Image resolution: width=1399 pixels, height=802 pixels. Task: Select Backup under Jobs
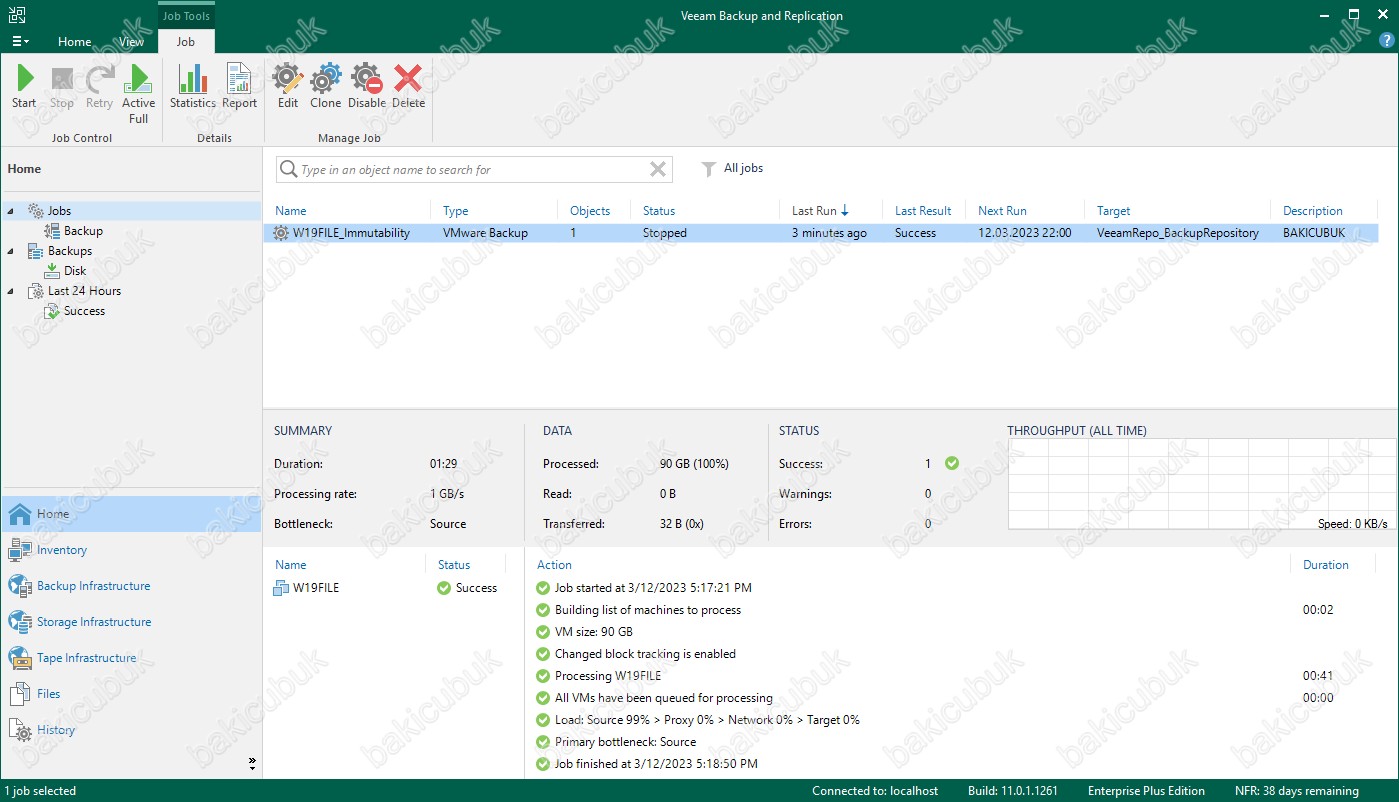83,231
